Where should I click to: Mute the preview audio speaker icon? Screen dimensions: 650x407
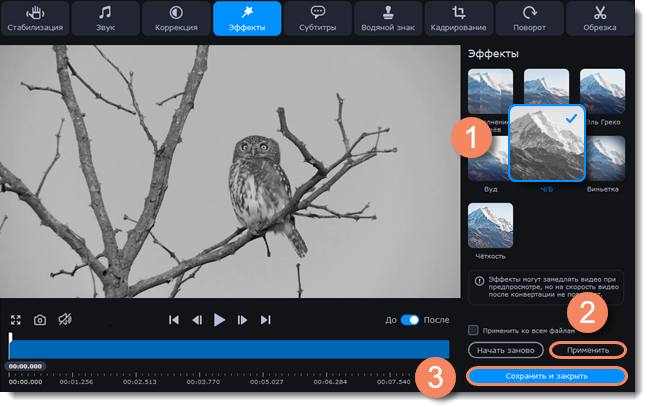[x=64, y=320]
